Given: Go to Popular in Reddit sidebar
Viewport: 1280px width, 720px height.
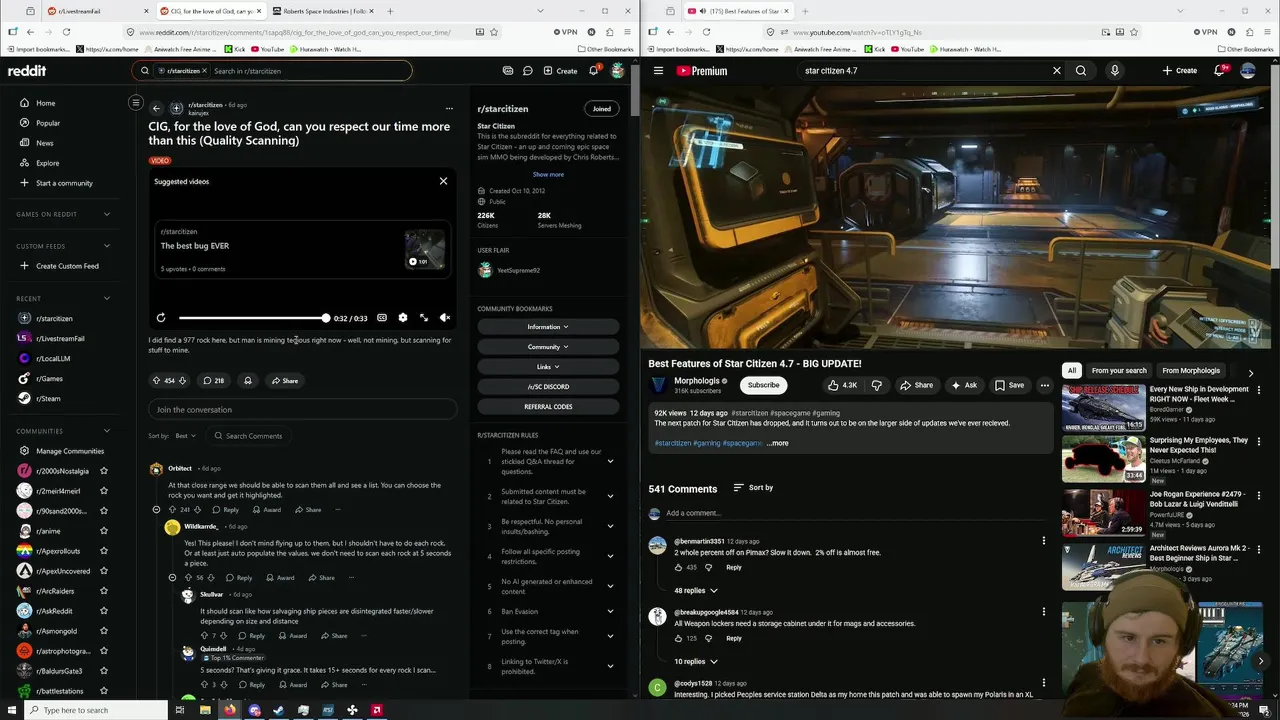Looking at the screenshot, I should [x=48, y=123].
